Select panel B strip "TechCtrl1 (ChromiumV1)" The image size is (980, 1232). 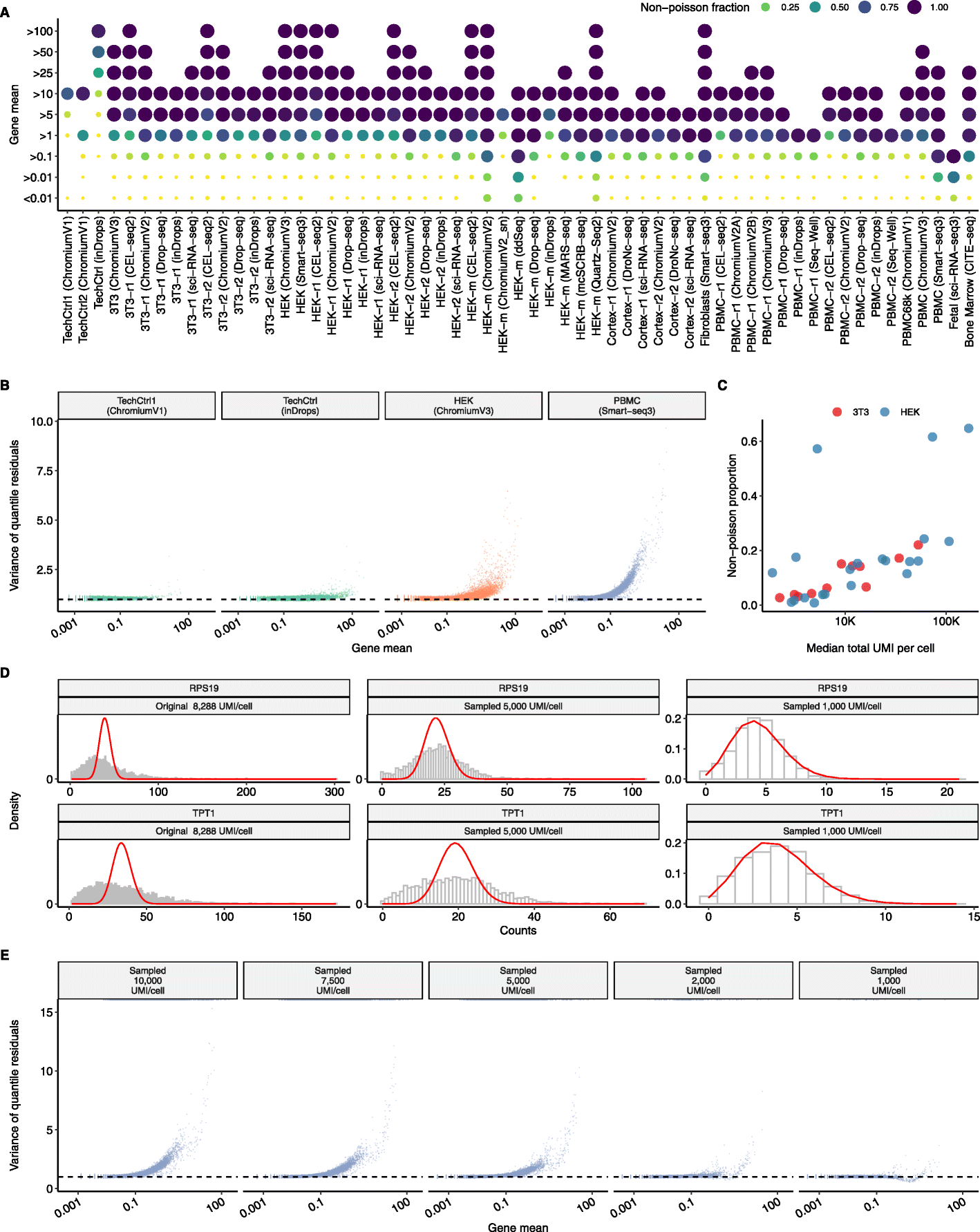pos(137,406)
